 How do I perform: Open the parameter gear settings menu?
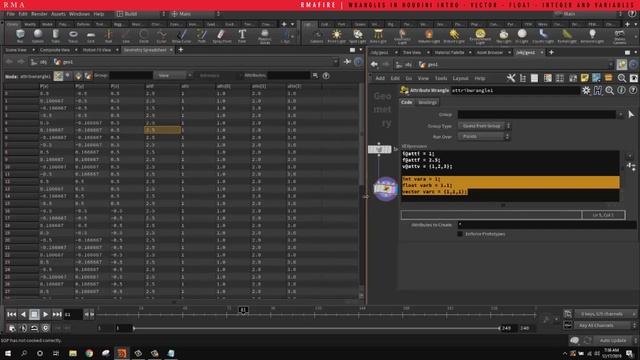click(586, 91)
